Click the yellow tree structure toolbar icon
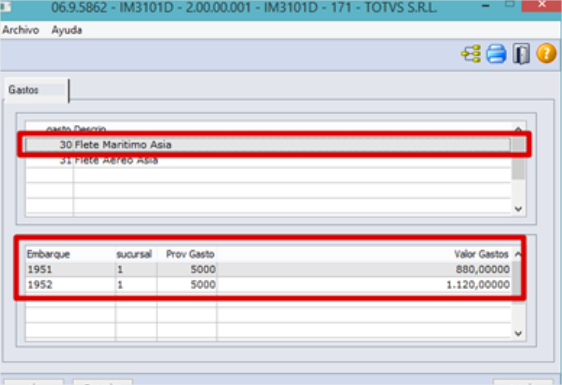562x385 pixels. pos(471,54)
